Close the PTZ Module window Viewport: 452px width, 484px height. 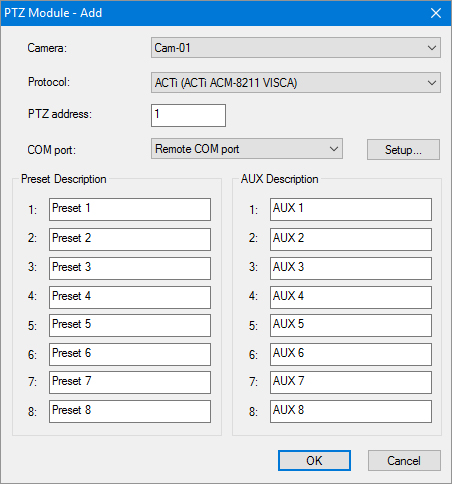(x=436, y=13)
